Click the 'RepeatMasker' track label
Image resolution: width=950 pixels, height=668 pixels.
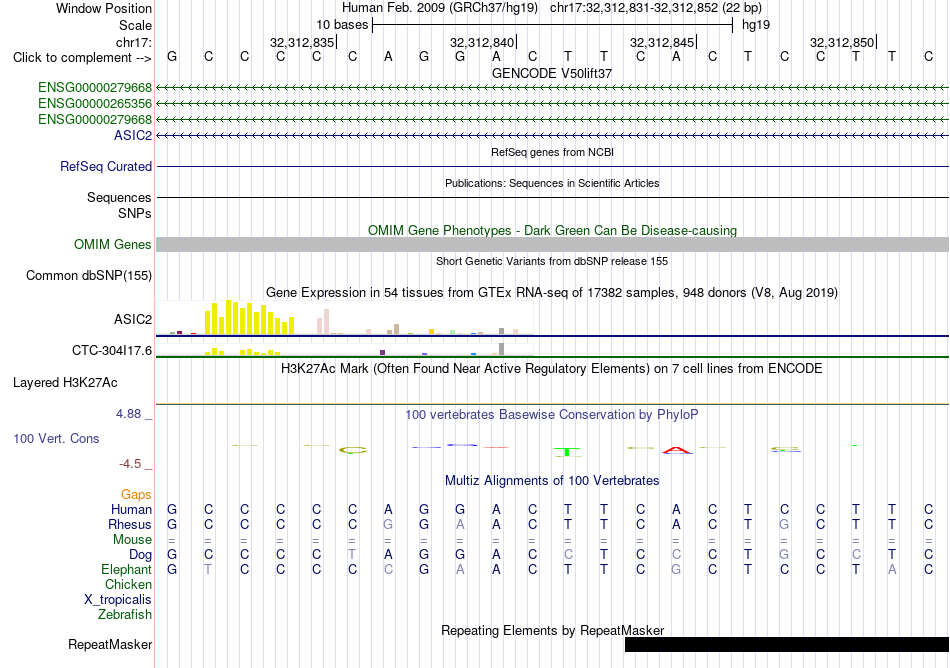point(110,644)
